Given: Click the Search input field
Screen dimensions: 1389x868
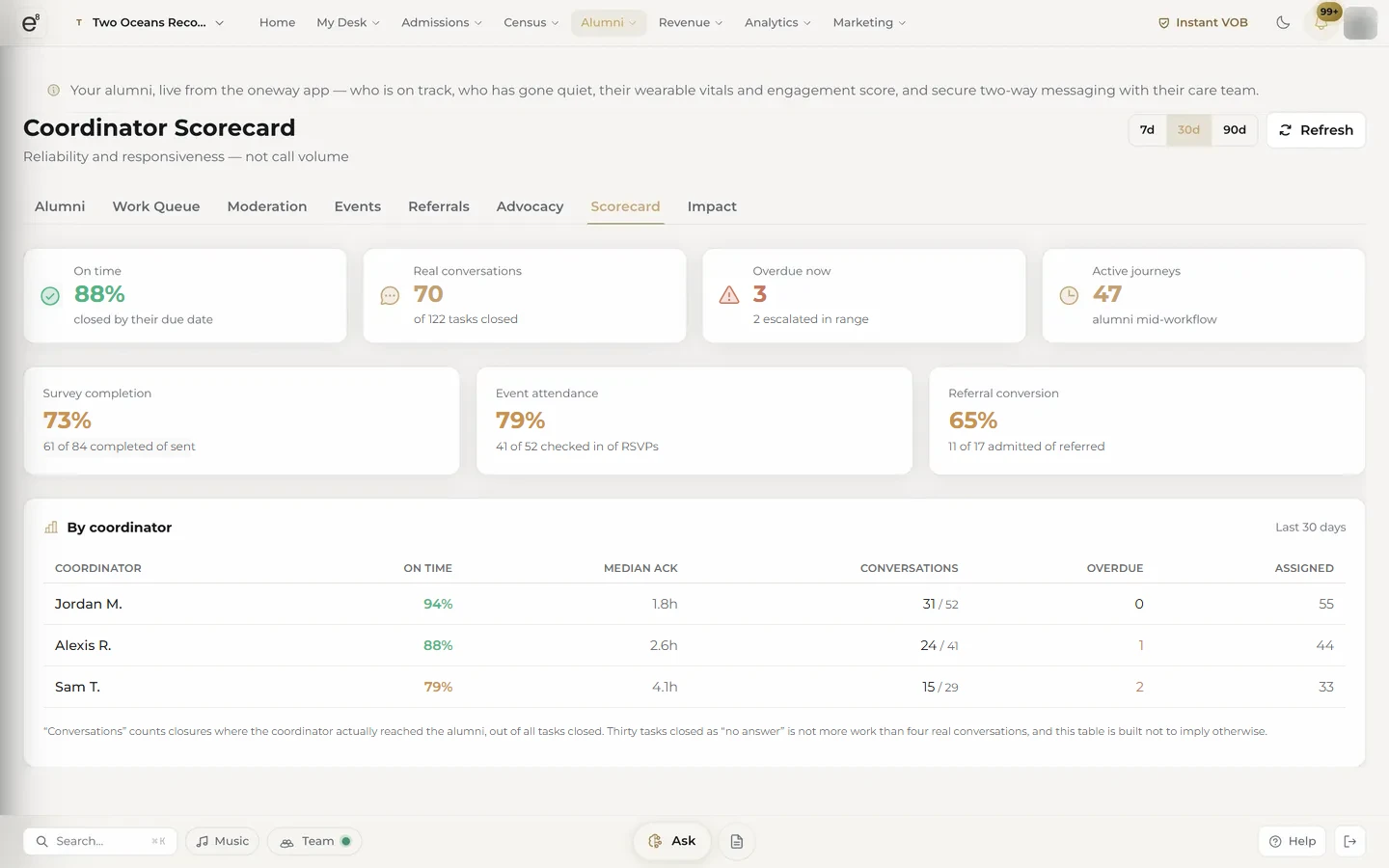Looking at the screenshot, I should (100, 841).
